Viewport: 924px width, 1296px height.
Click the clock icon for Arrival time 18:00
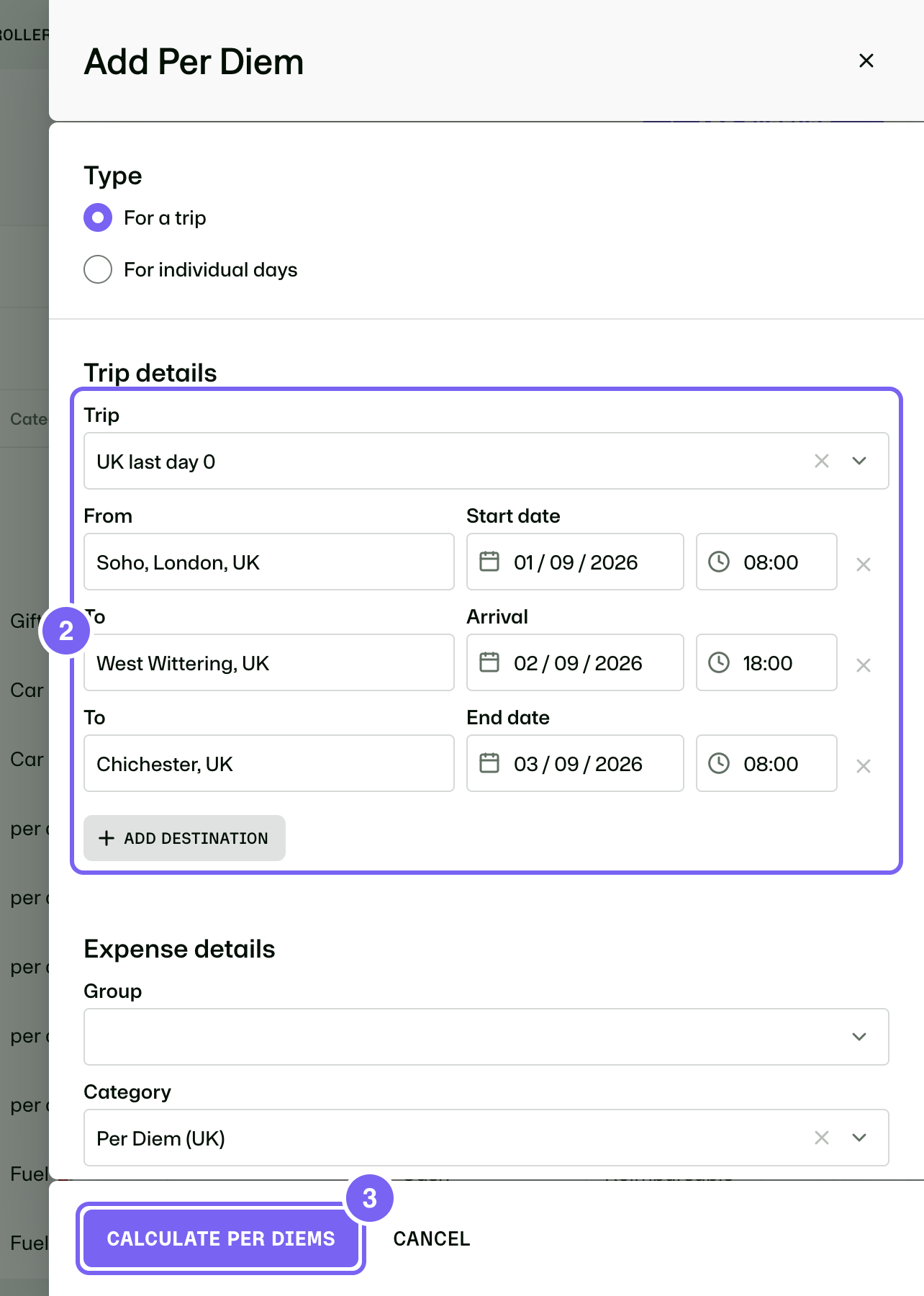point(719,662)
